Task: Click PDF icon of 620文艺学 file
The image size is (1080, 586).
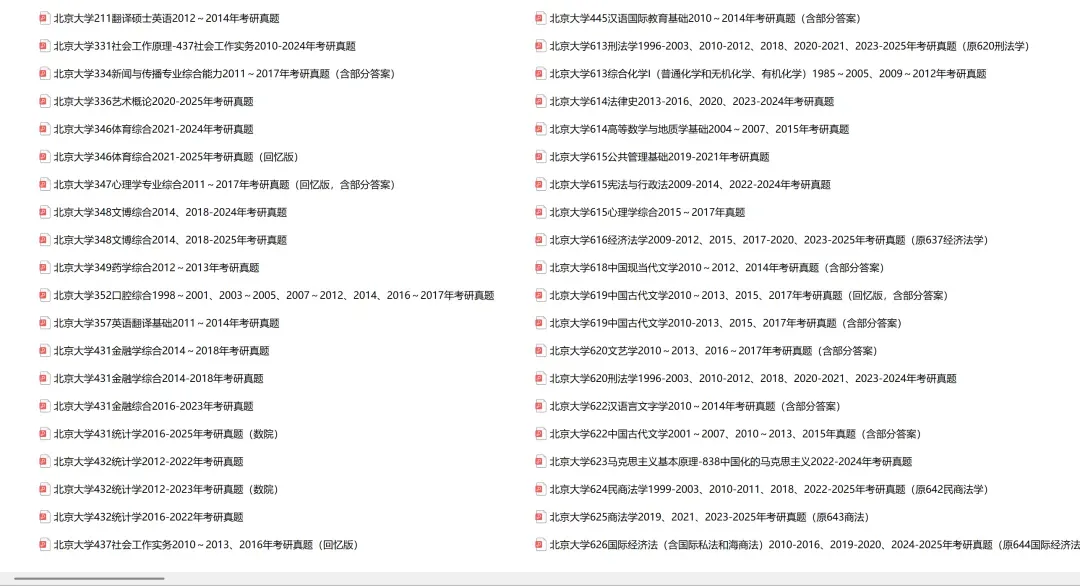Action: (540, 350)
